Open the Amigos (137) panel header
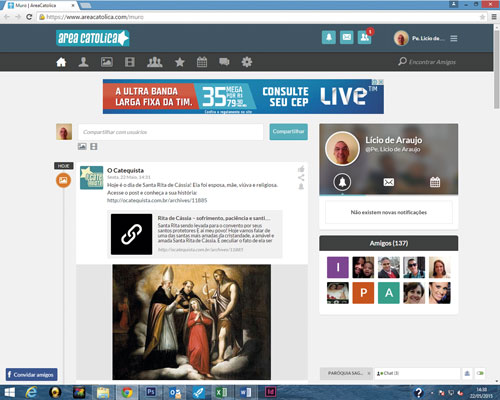Viewport: 500px width, 400px height. pyautogui.click(x=389, y=243)
